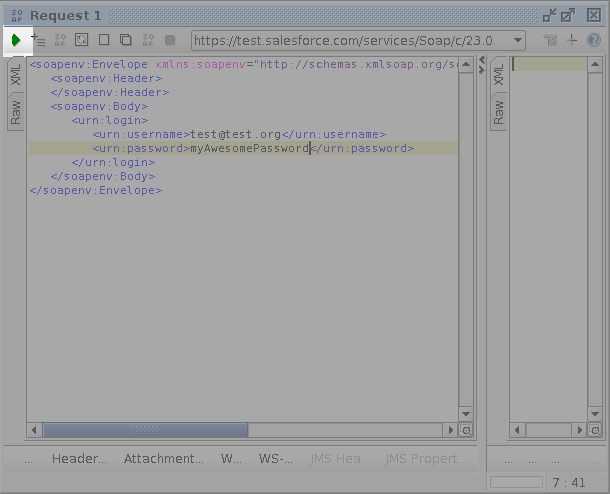Cancel the running request with the stop button
Image resolution: width=610 pixels, height=494 pixels.
pos(170,40)
